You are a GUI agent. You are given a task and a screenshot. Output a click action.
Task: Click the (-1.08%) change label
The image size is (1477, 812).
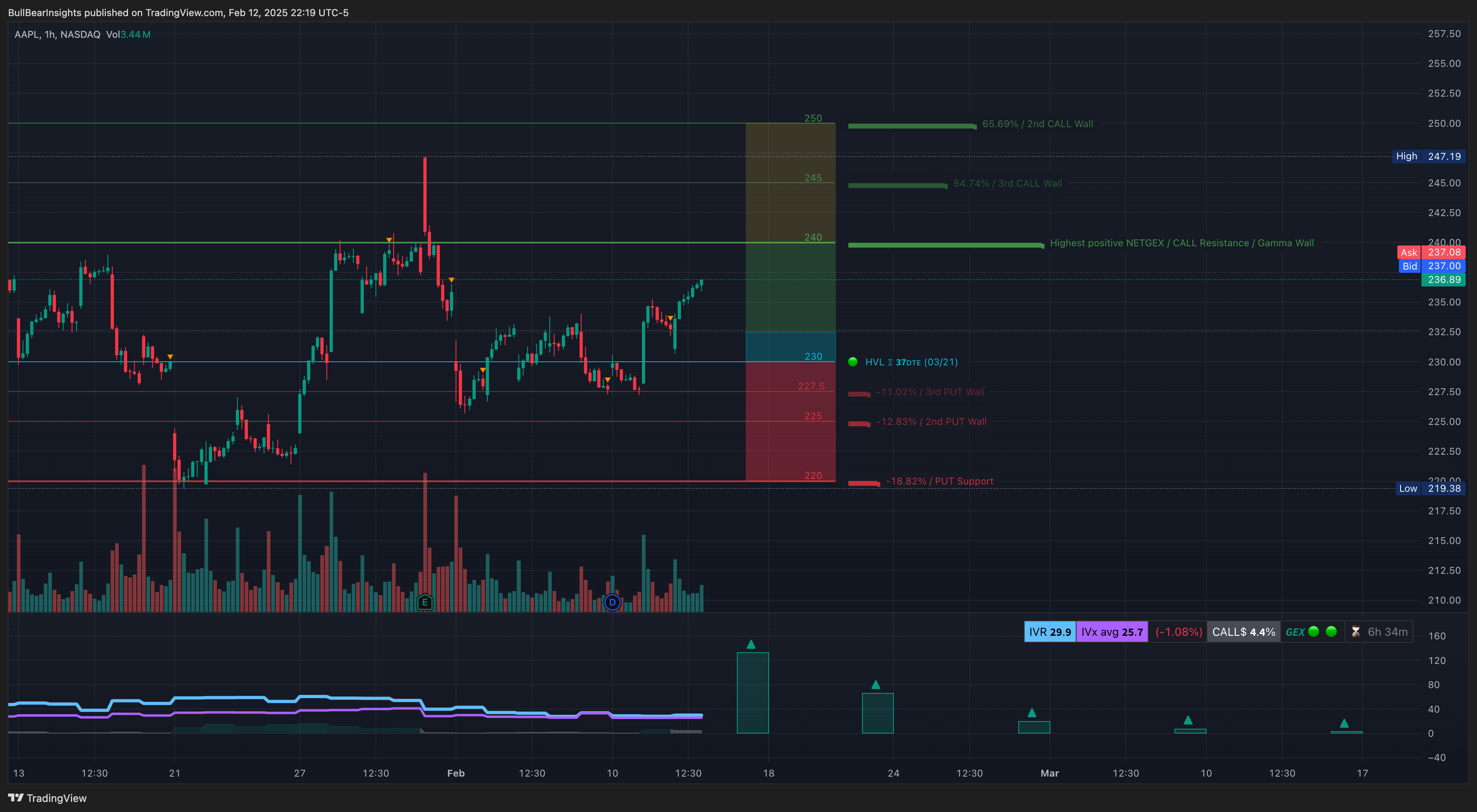(x=1178, y=631)
